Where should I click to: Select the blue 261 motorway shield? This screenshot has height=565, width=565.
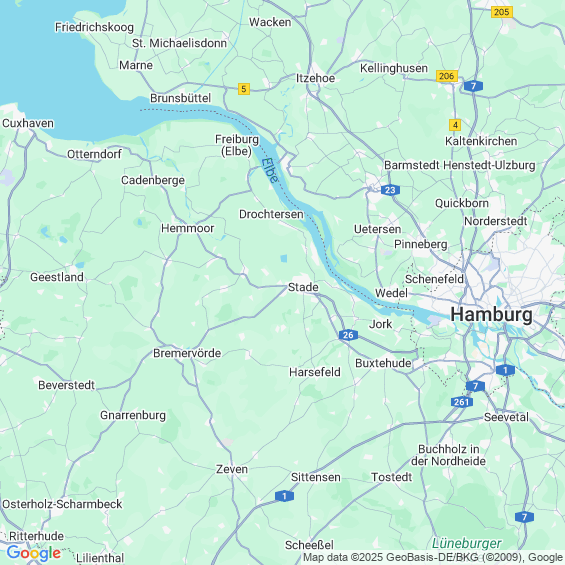tap(462, 402)
